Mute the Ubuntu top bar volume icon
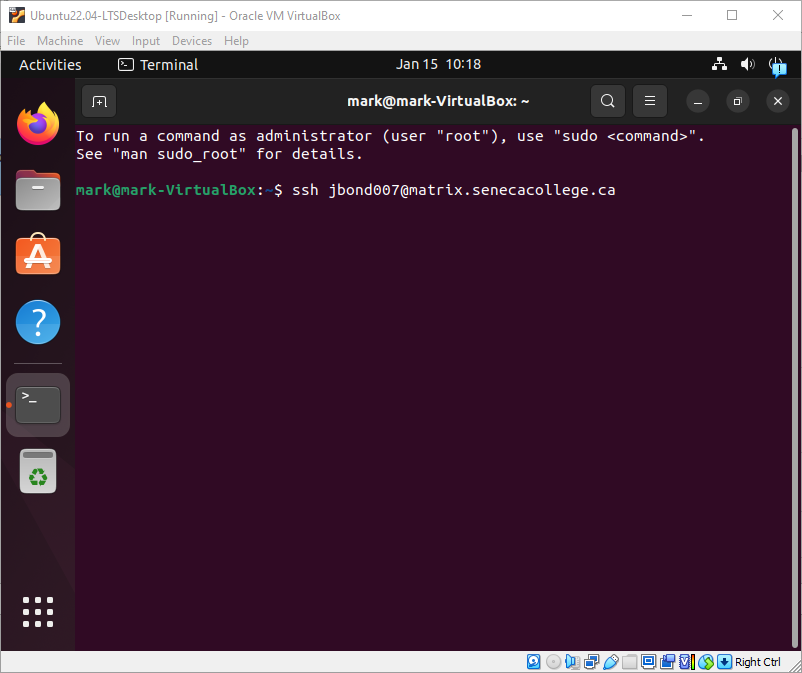The image size is (802, 673). 747,64
